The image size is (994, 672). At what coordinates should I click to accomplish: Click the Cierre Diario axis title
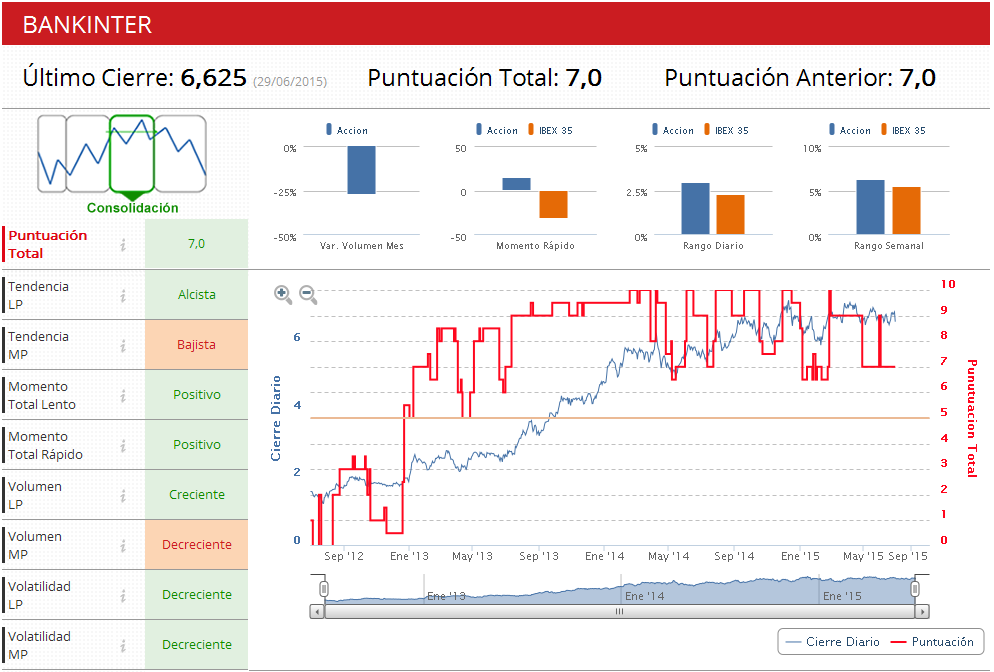tap(276, 418)
